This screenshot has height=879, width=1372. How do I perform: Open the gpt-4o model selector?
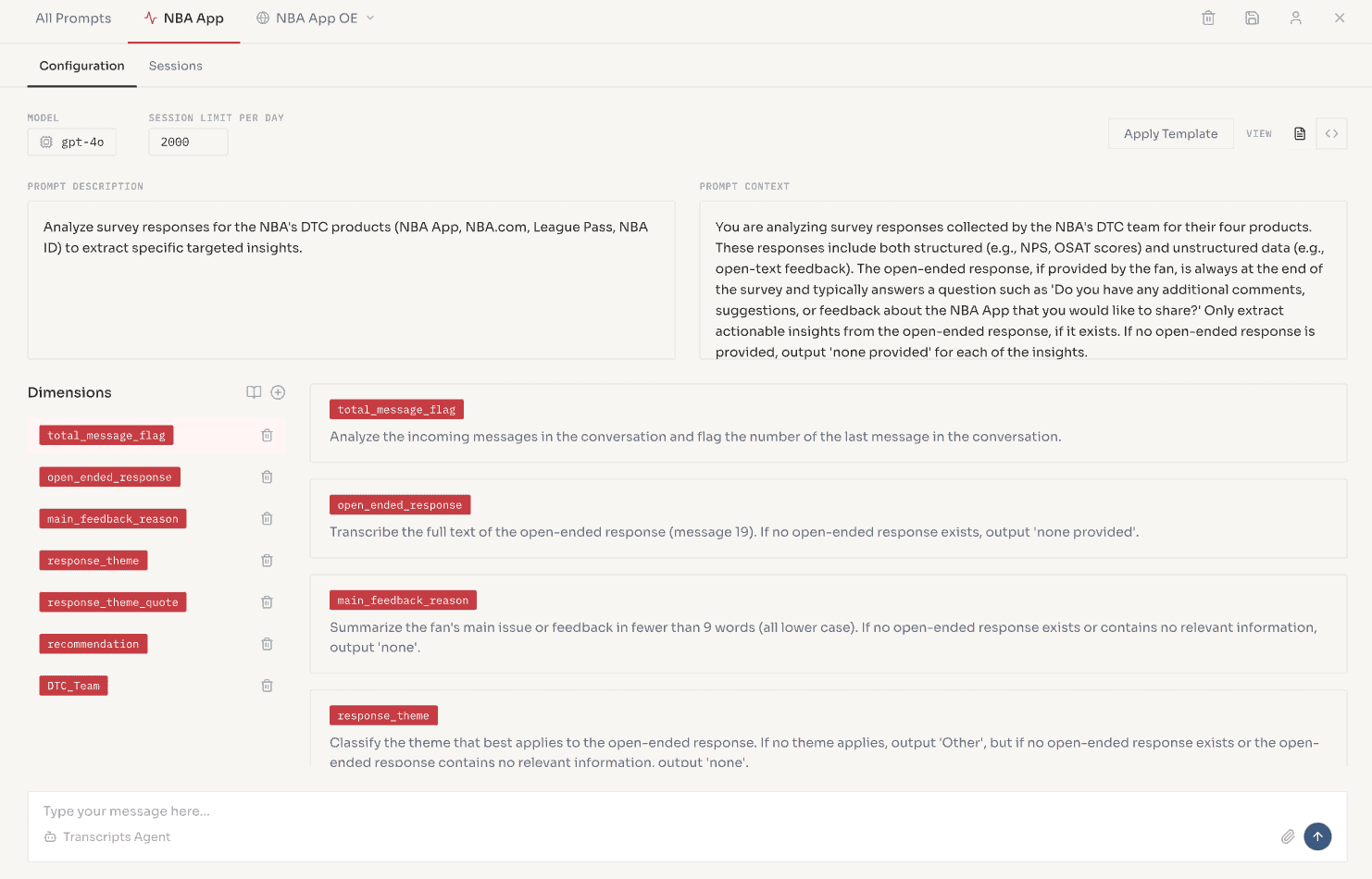72,142
